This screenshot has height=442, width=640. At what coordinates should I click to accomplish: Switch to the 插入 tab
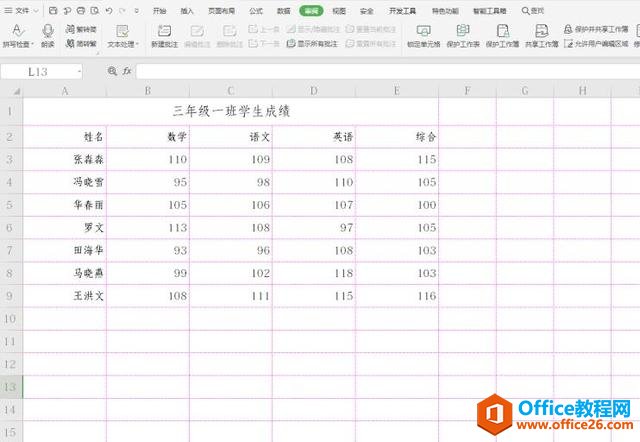pyautogui.click(x=187, y=11)
